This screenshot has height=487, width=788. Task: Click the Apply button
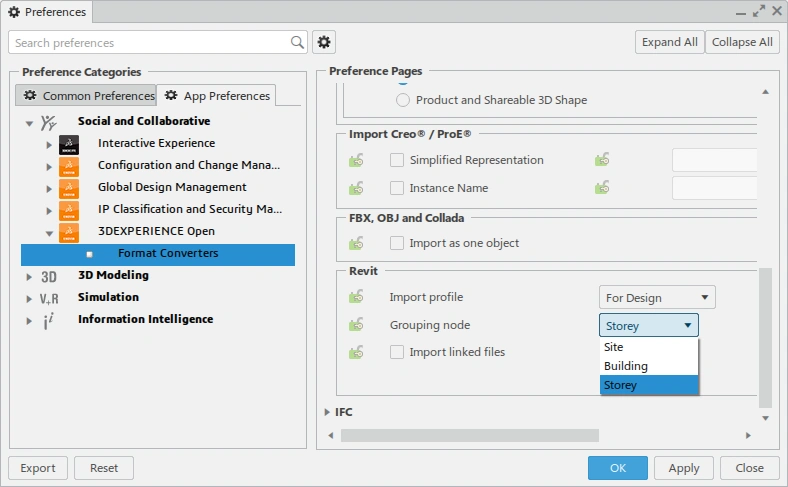[683, 468]
